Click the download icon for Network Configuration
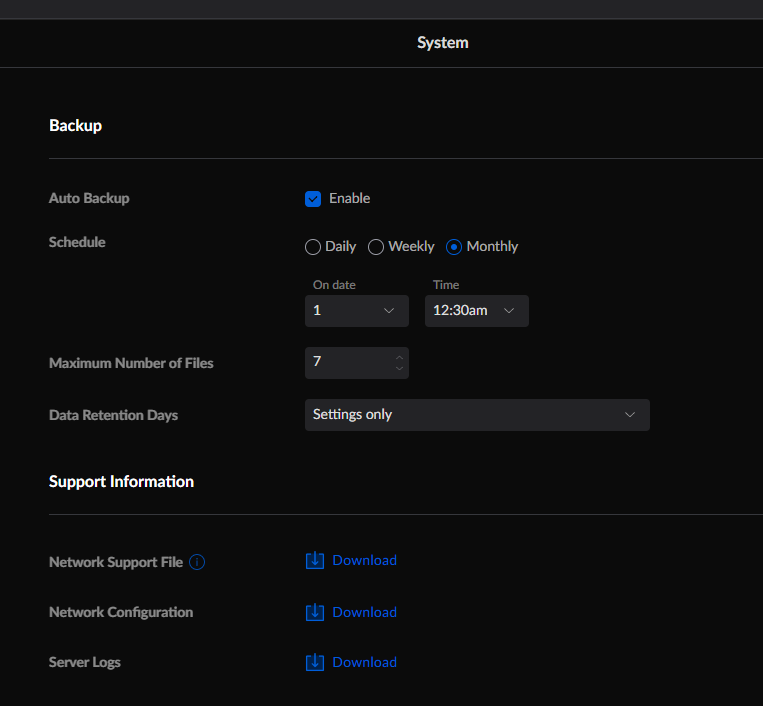The height and width of the screenshot is (706, 763). pyautogui.click(x=314, y=612)
